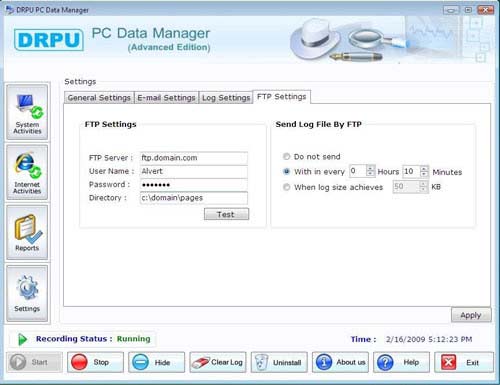The width and height of the screenshot is (500, 385).
Task: Open System Activities panel icon
Action: [27, 112]
